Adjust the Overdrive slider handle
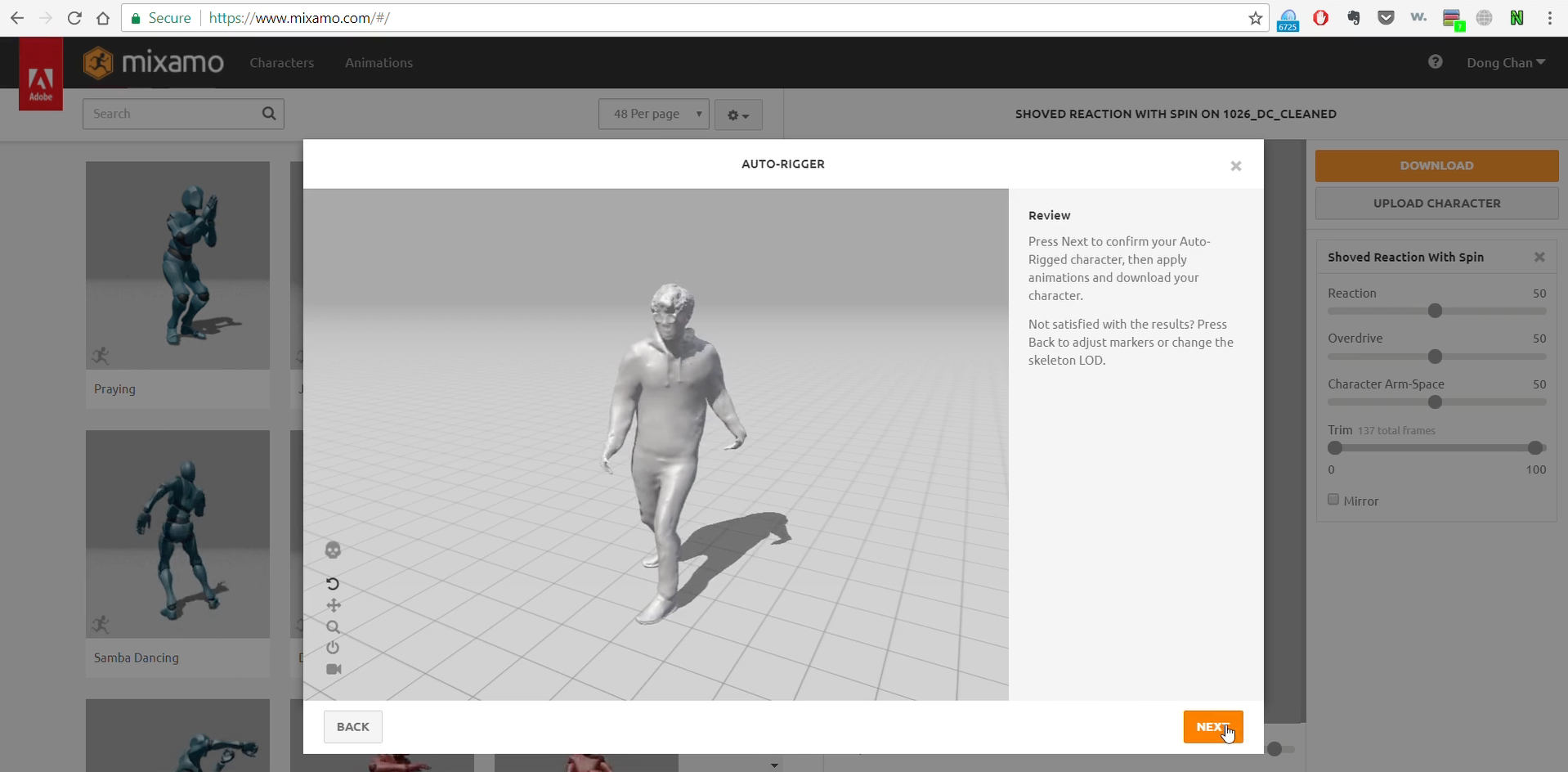The image size is (1568, 772). [1435, 357]
